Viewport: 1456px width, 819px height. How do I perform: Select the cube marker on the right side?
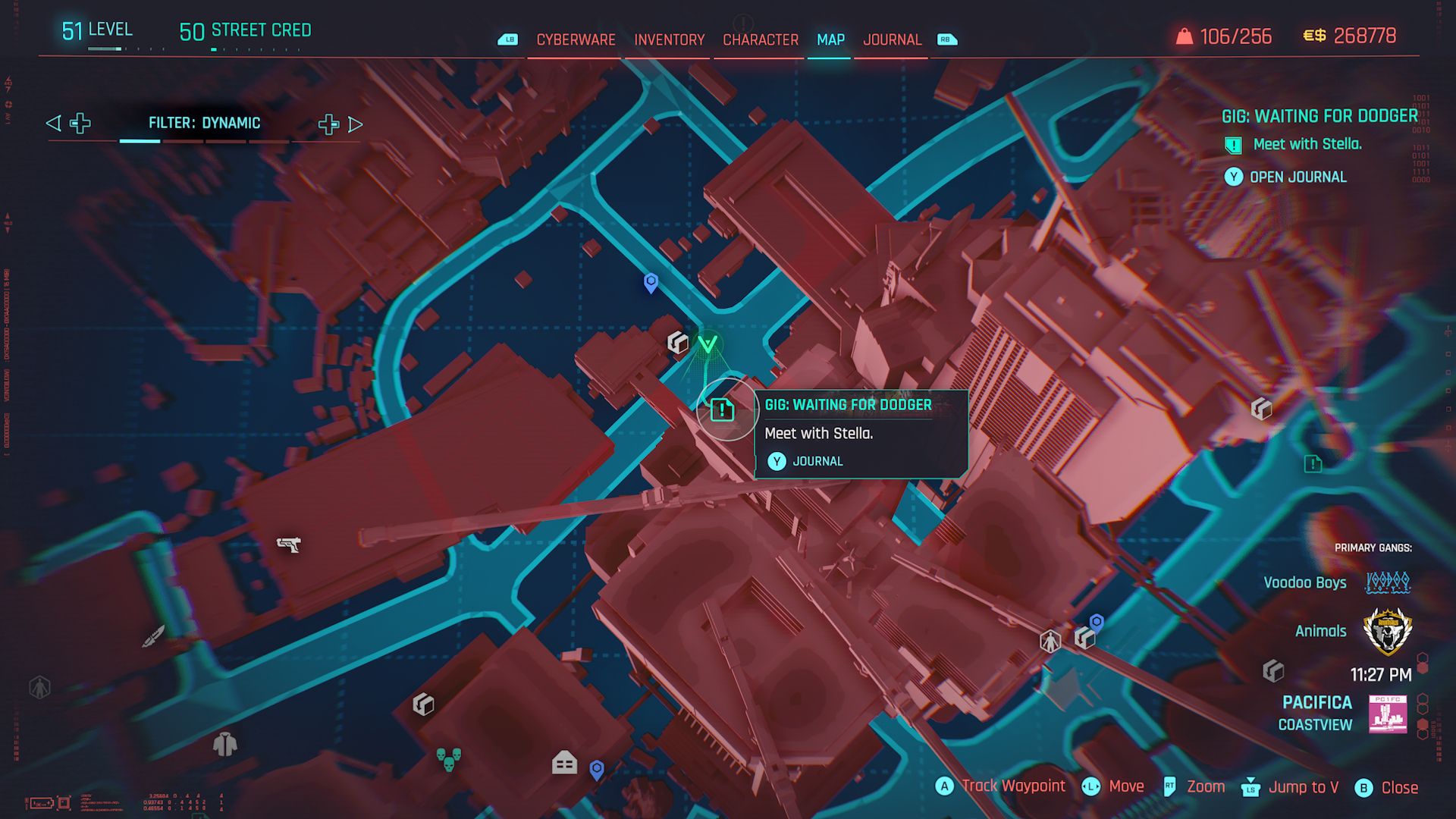[1261, 409]
